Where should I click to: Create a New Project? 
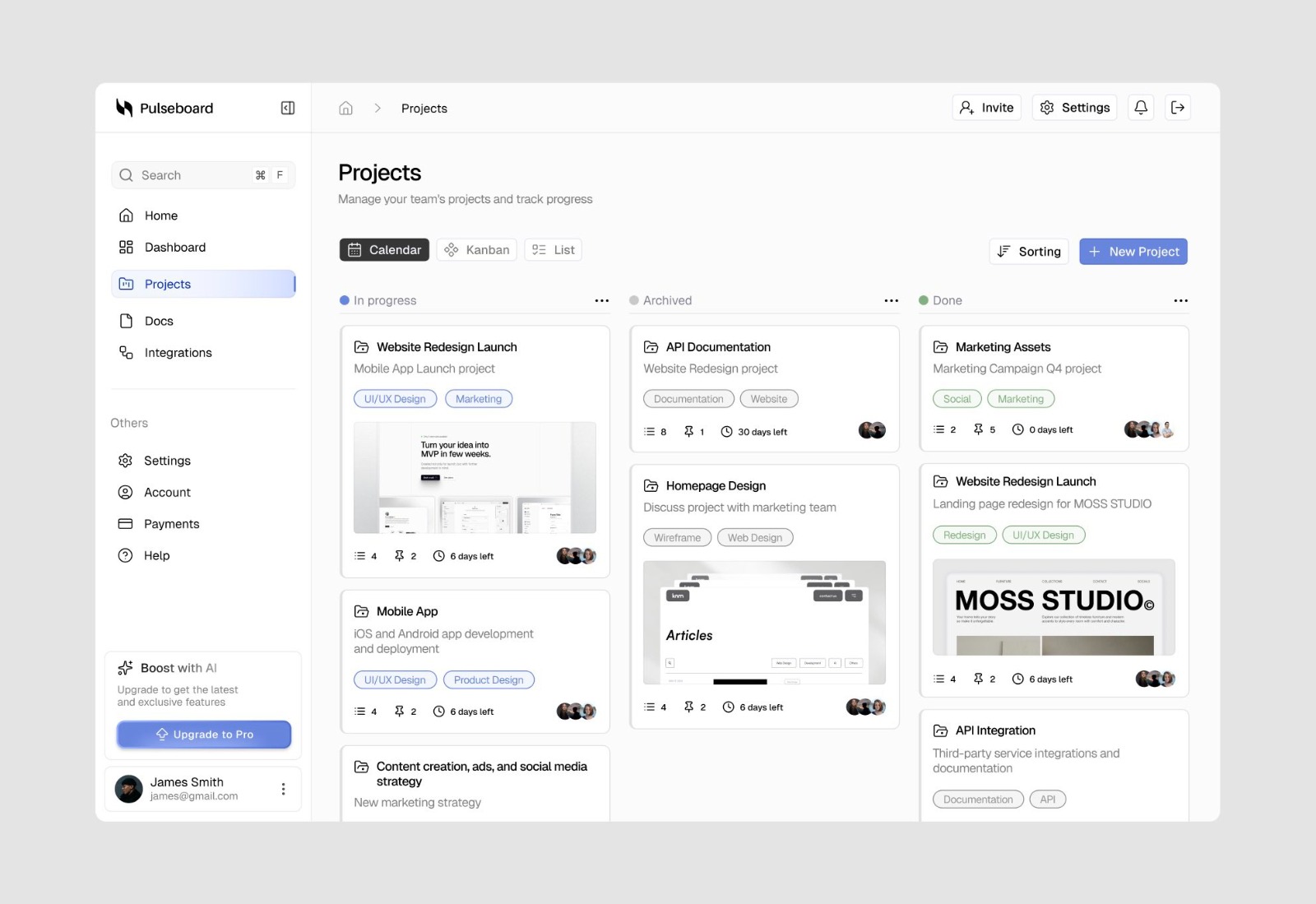pos(1133,251)
